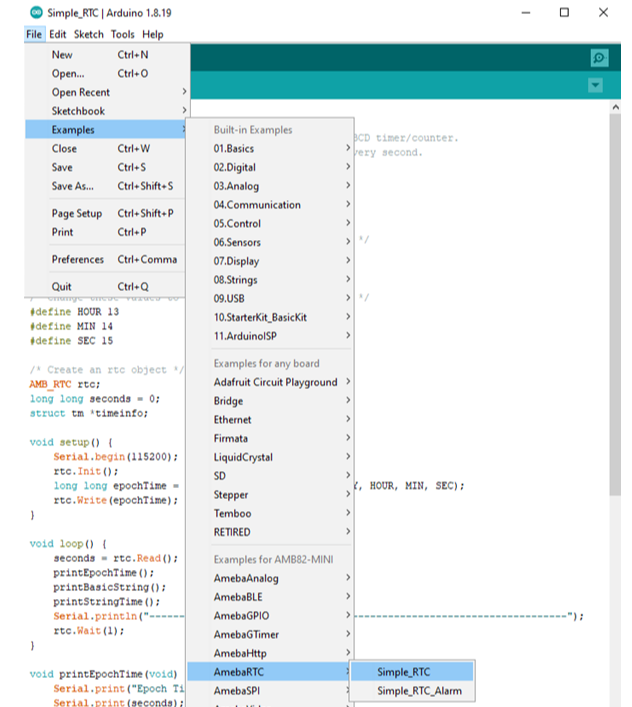Click the scrollbar up arrow
The image size is (632, 707).
point(615,107)
